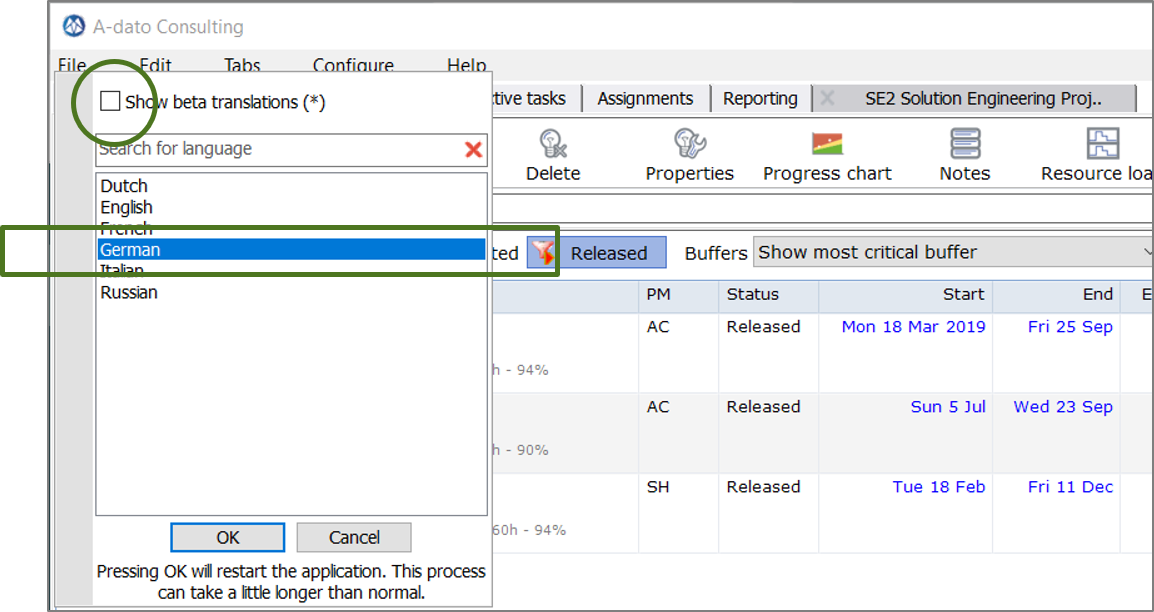Sort by the PM column header
The width and height of the screenshot is (1154, 612).
click(679, 295)
